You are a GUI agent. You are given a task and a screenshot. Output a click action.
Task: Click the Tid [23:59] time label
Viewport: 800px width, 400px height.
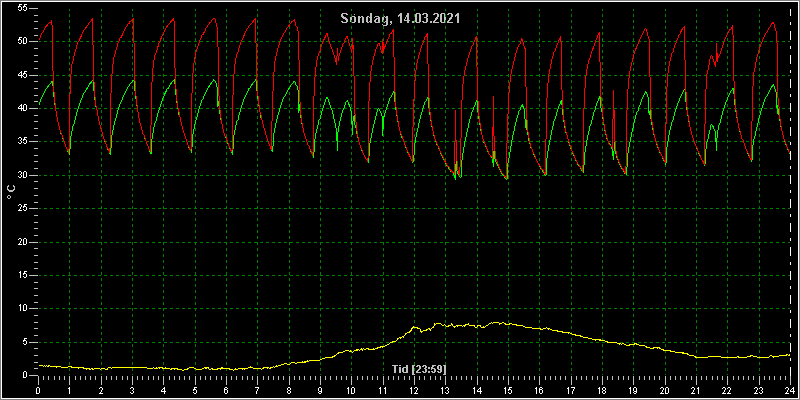419,369
